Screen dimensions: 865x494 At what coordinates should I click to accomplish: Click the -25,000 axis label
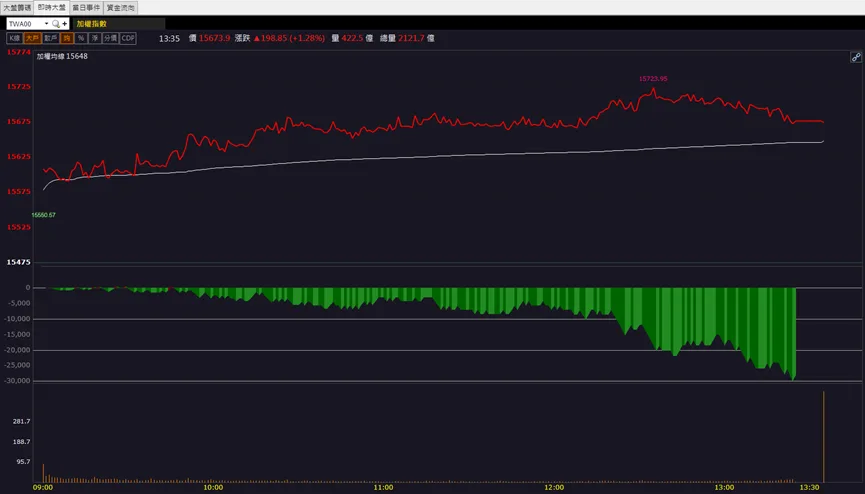[17, 365]
